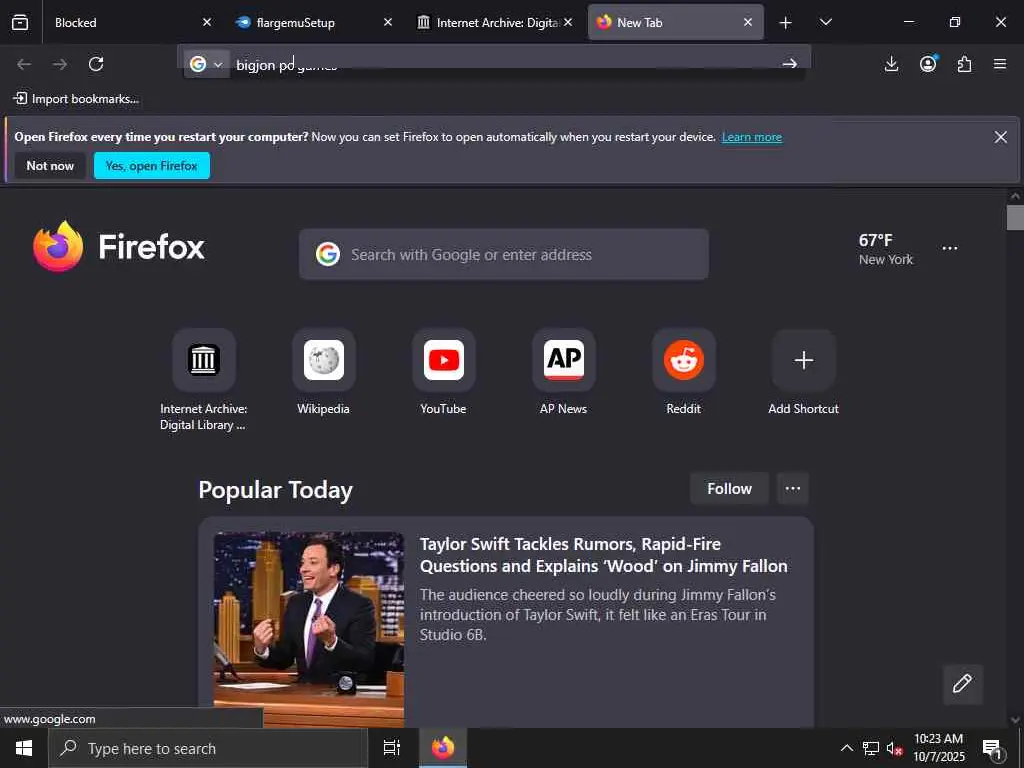Click the Not now button
Screen dimensions: 1024x768
click(x=50, y=166)
